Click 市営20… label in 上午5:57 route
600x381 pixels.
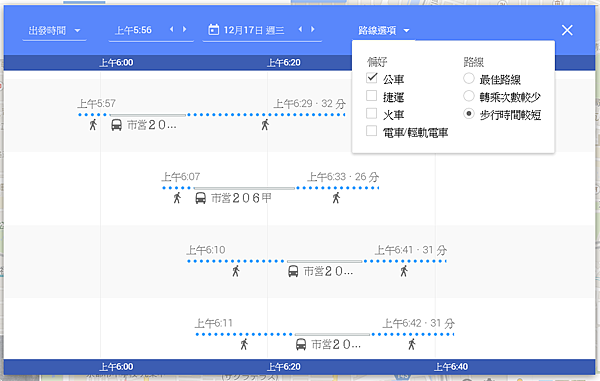(152, 125)
